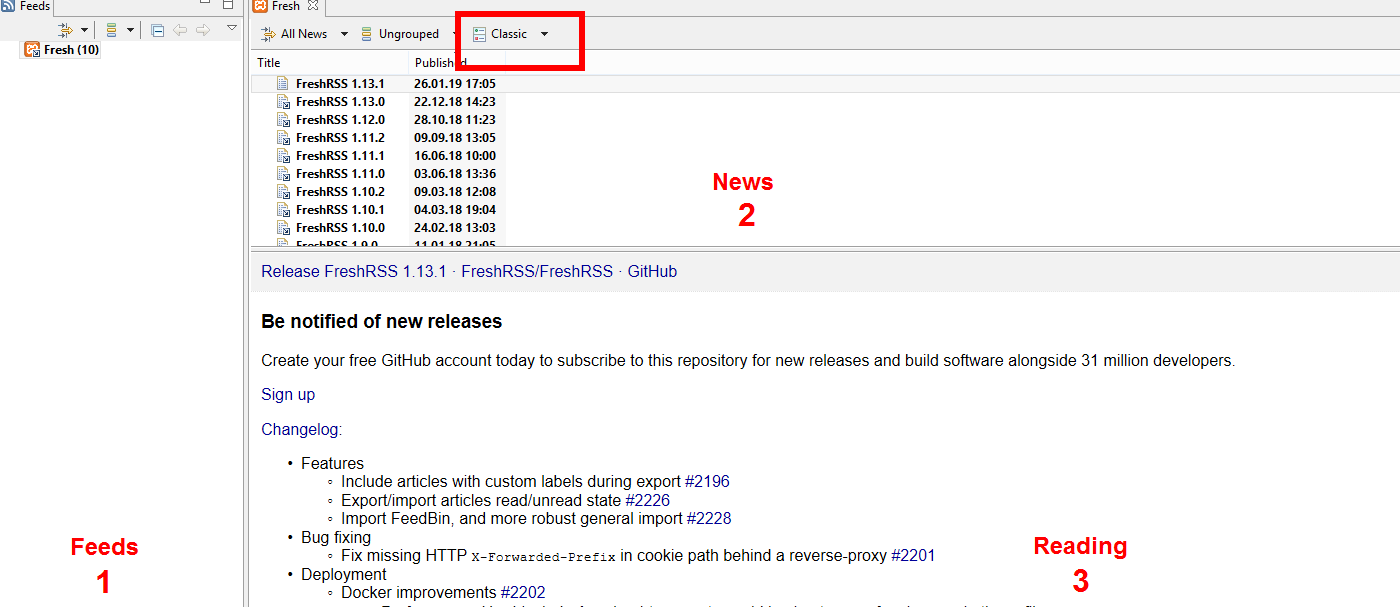The height and width of the screenshot is (607, 1400).
Task: Click the date 16.06.18 10:00
Action: [x=455, y=156]
